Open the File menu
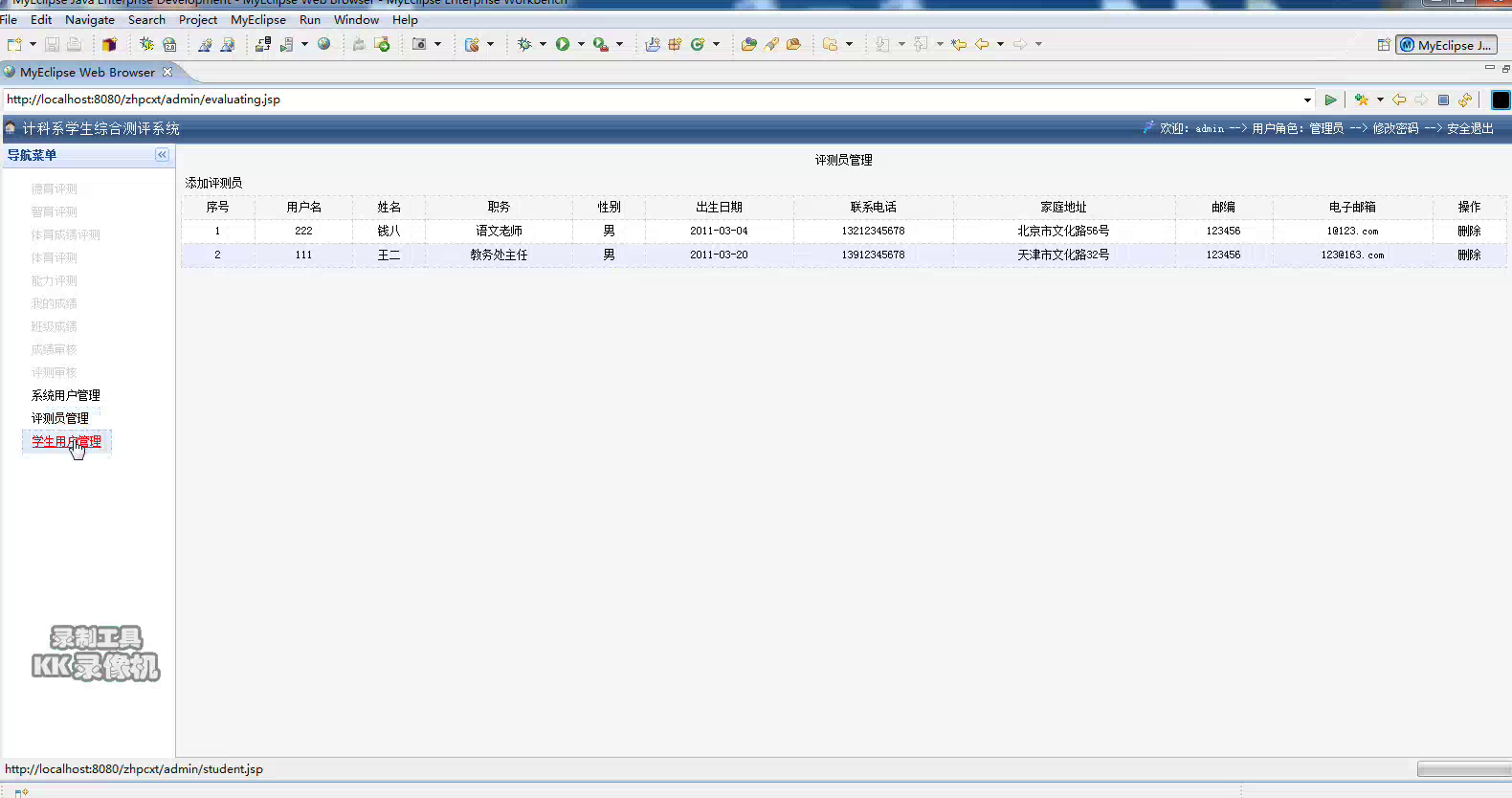 (x=9, y=19)
